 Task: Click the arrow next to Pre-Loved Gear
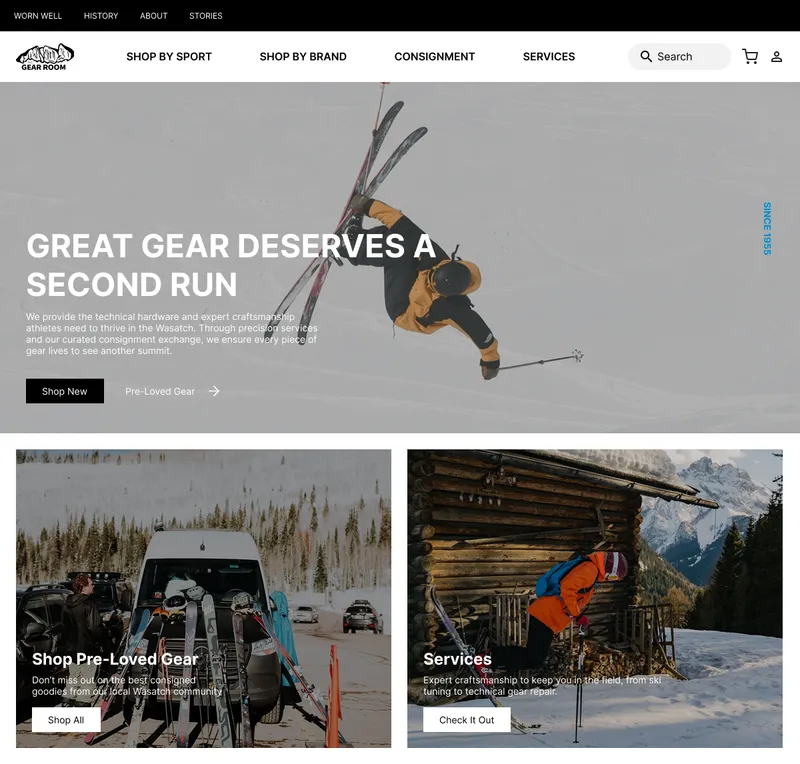pyautogui.click(x=214, y=391)
